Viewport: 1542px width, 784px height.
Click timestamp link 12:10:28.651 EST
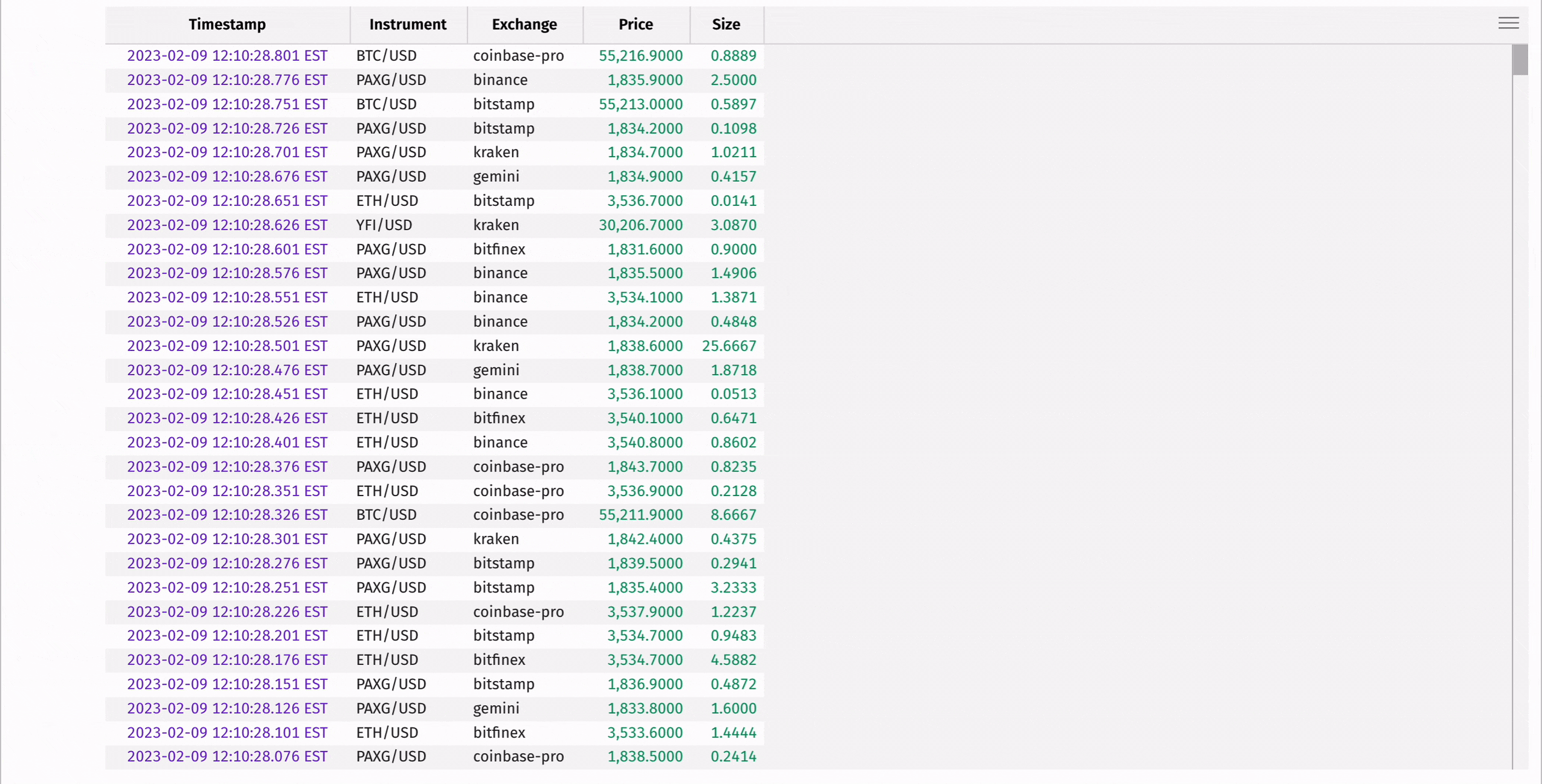click(x=227, y=201)
